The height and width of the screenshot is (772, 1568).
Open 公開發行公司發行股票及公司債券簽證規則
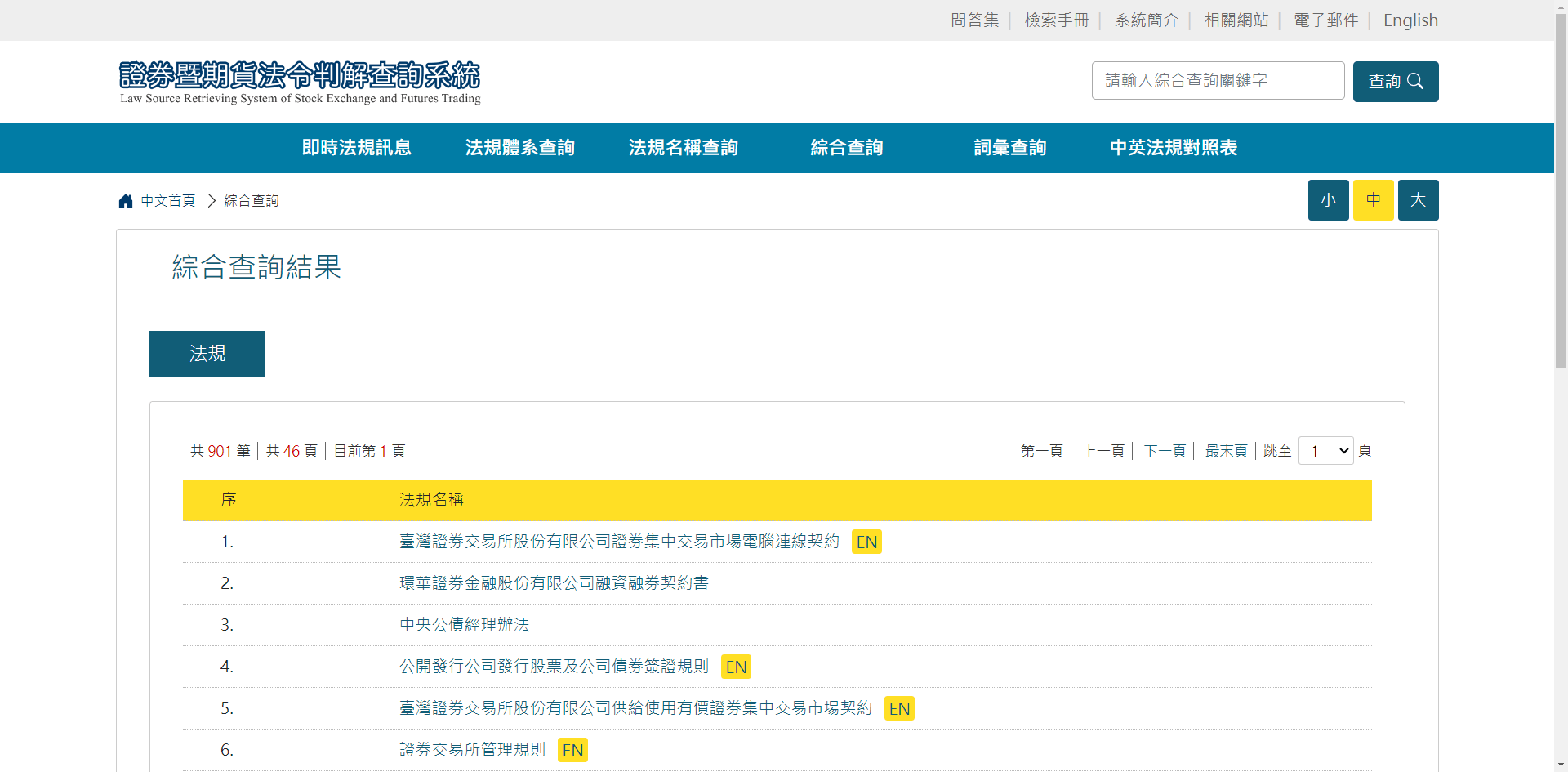(x=554, y=667)
